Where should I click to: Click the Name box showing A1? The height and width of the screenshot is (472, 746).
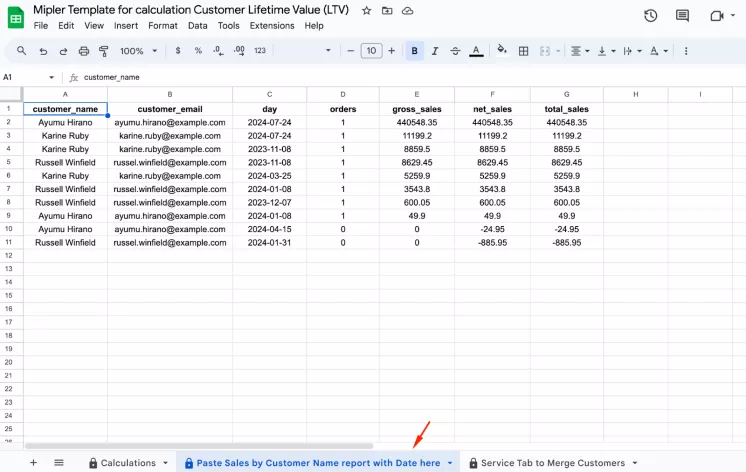point(29,77)
